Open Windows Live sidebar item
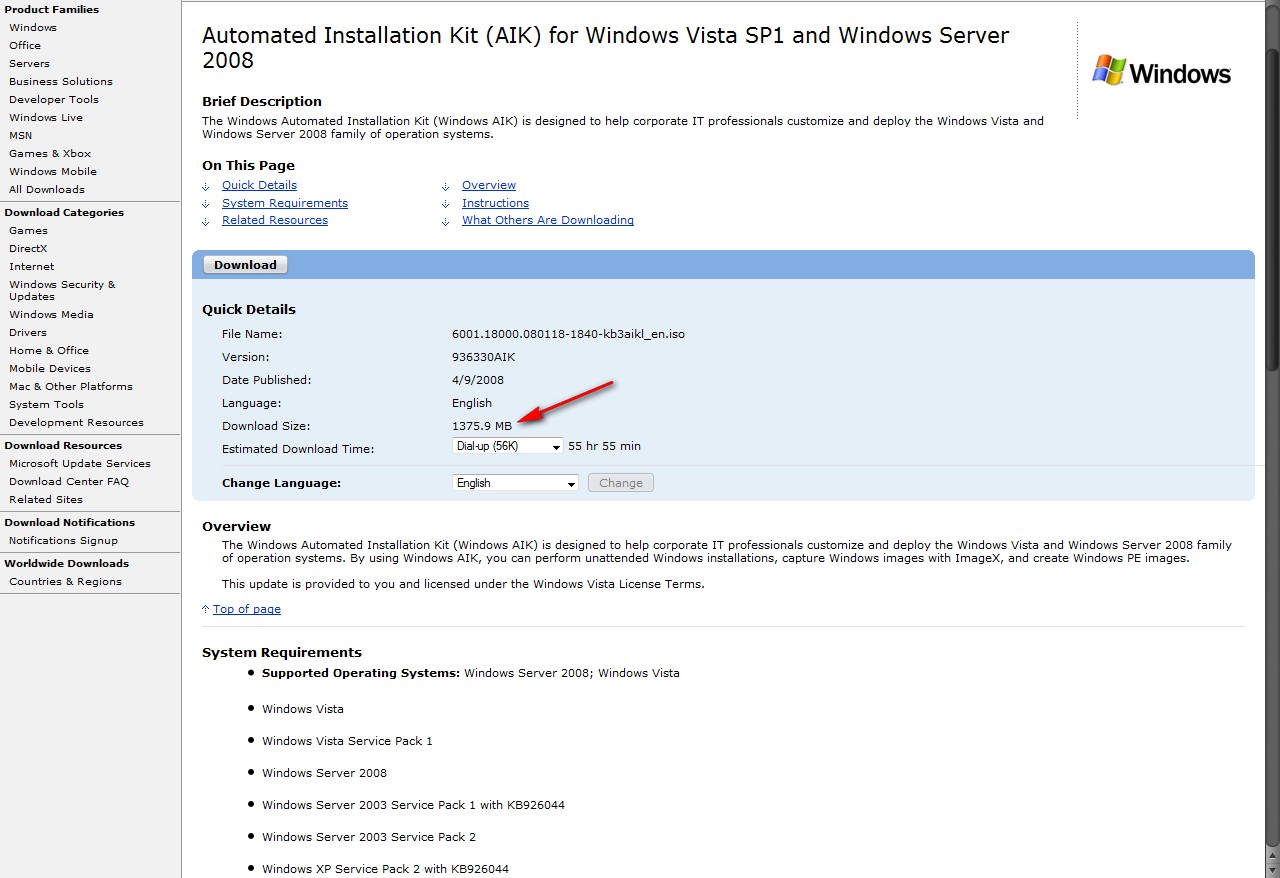This screenshot has width=1280, height=878. [x=46, y=118]
